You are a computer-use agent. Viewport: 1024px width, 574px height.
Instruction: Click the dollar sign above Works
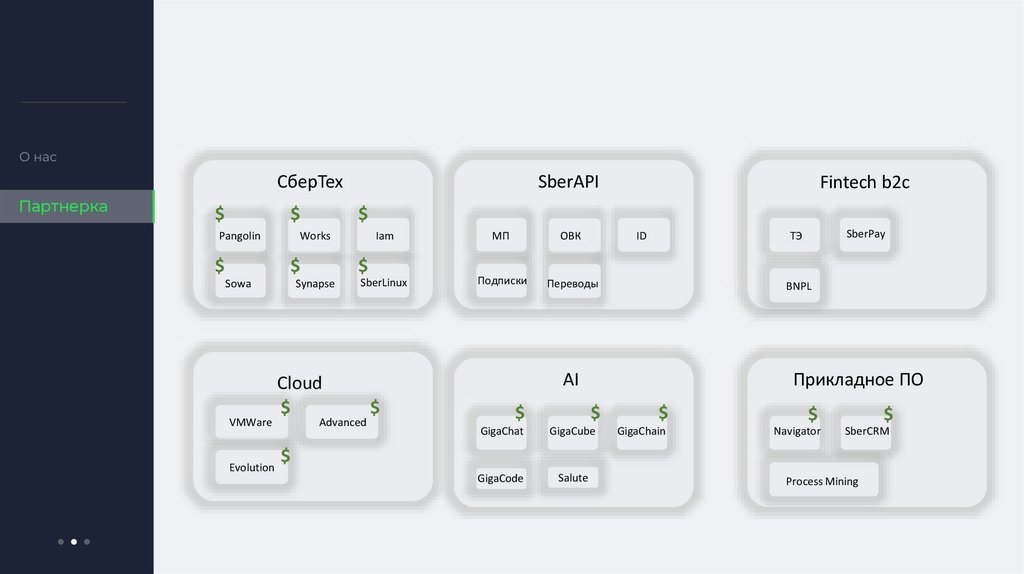click(x=295, y=214)
